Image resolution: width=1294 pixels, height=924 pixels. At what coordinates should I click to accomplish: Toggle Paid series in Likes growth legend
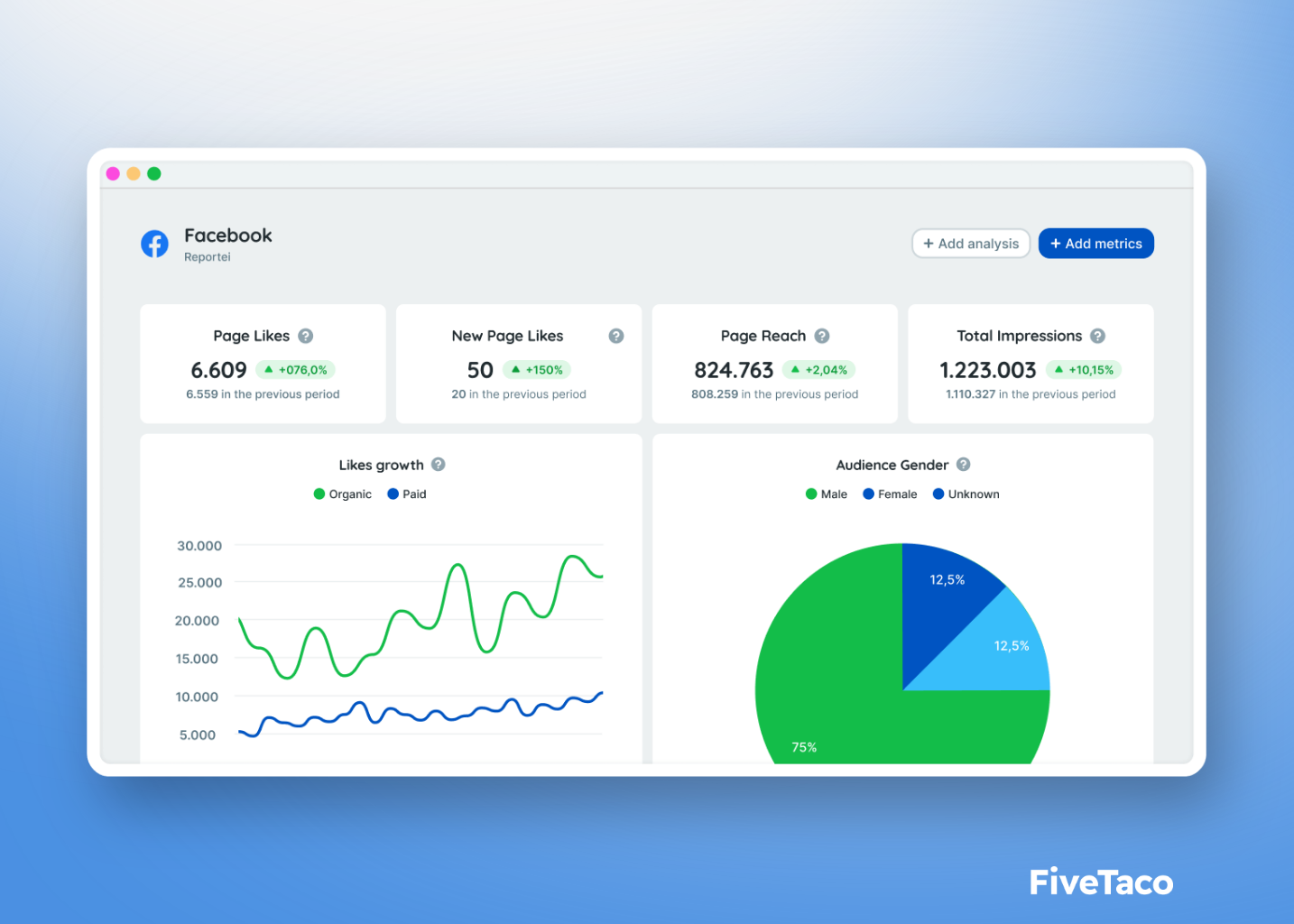407,494
